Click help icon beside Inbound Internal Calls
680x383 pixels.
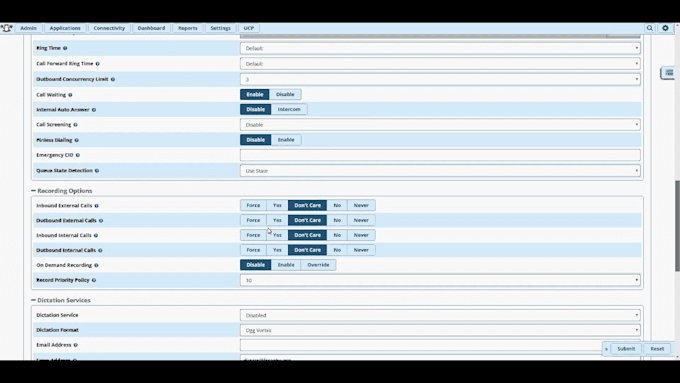click(x=96, y=236)
